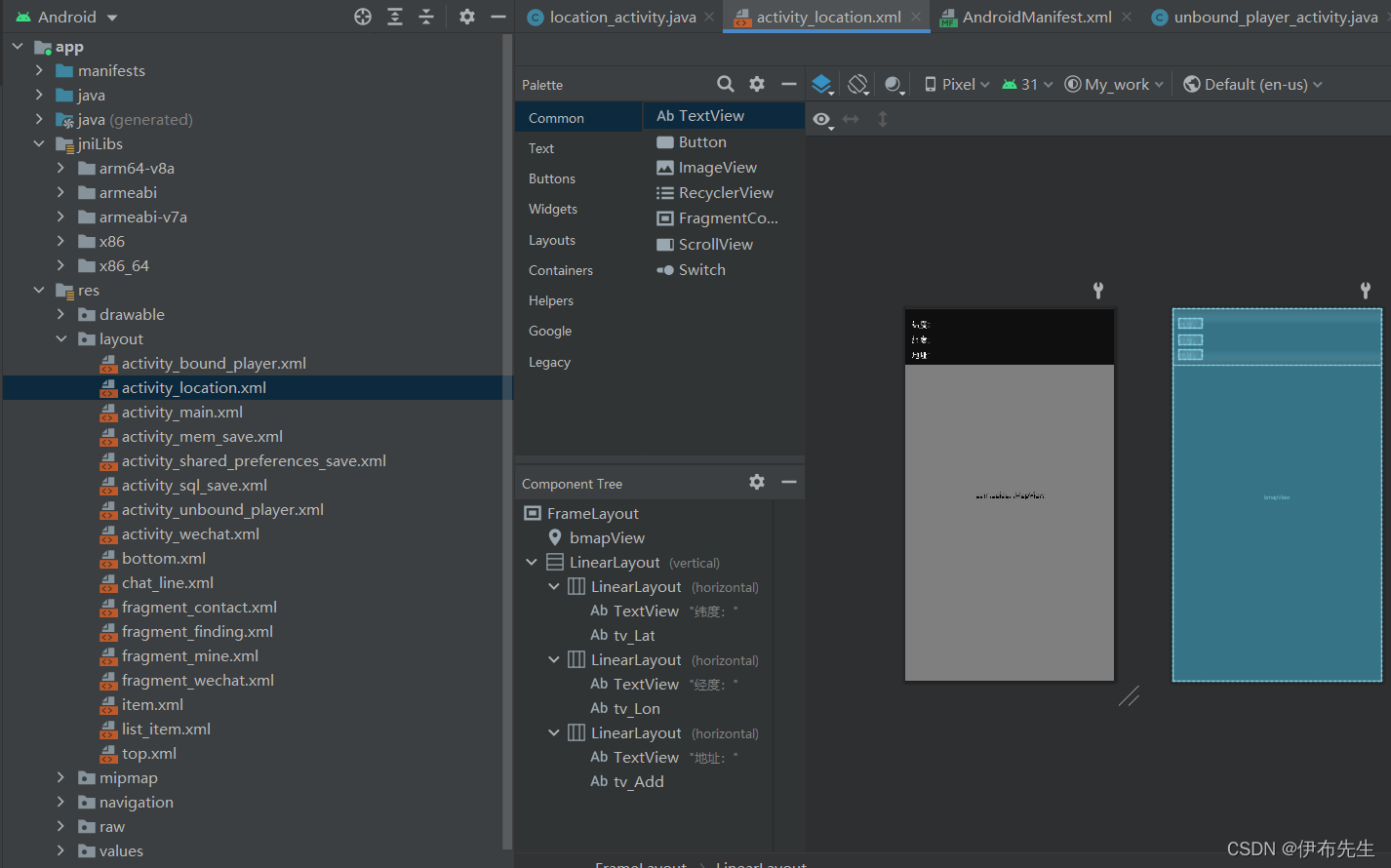Select the Google palette category
The width and height of the screenshot is (1391, 868).
pos(550,331)
